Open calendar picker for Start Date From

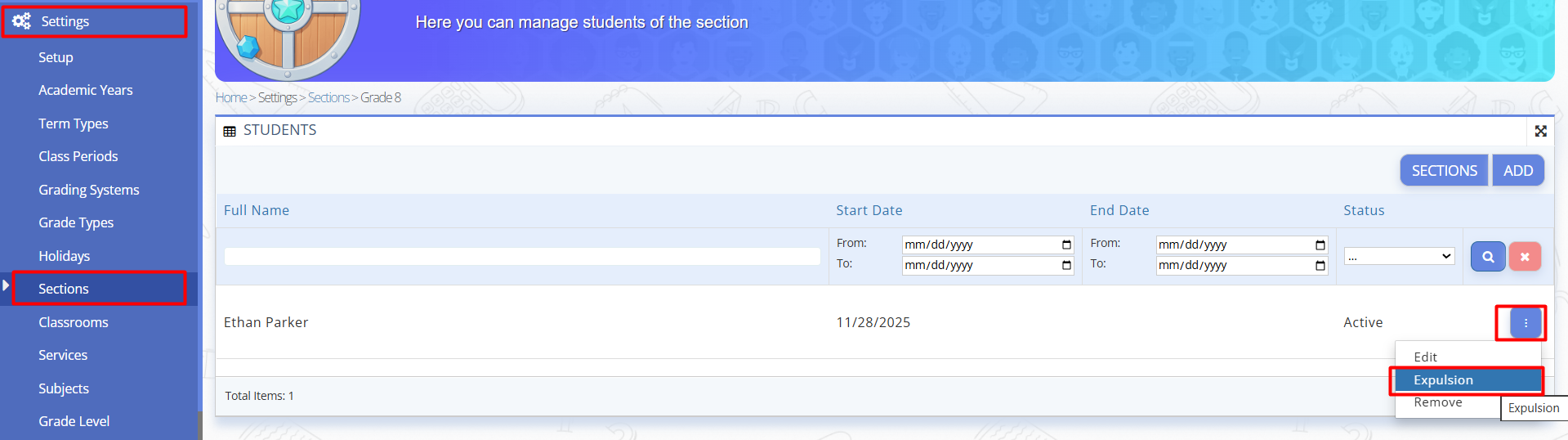1066,245
